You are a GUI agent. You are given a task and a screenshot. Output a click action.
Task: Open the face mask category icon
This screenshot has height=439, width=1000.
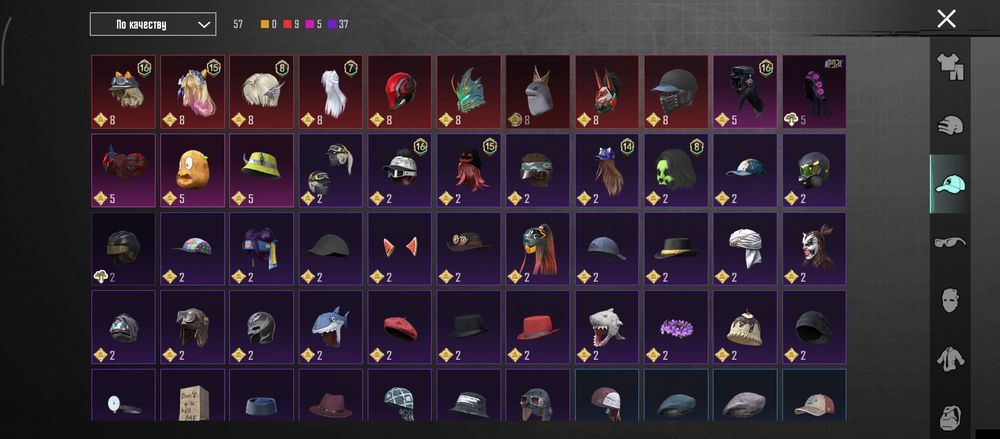[950, 300]
